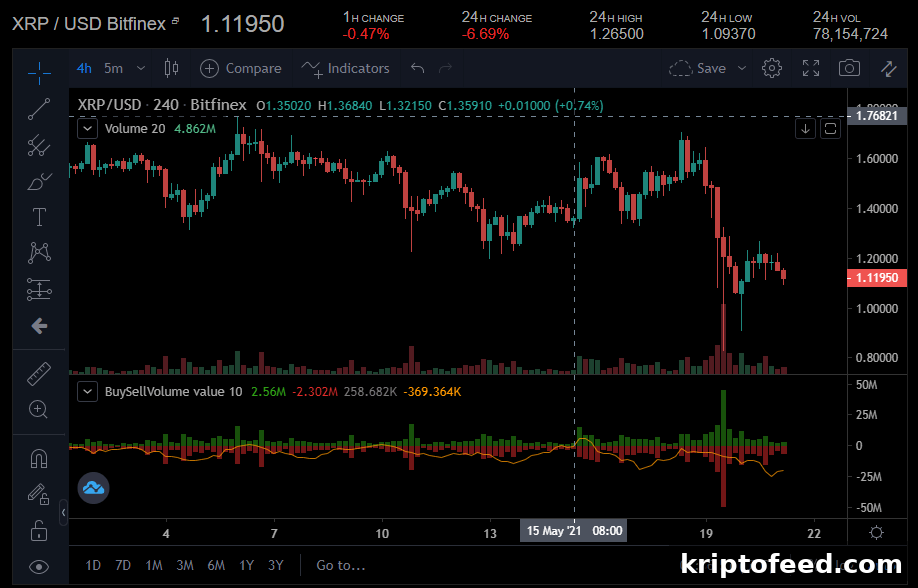Viewport: 918px width, 588px height.
Task: Select the crosshair cursor tool
Action: click(x=39, y=73)
